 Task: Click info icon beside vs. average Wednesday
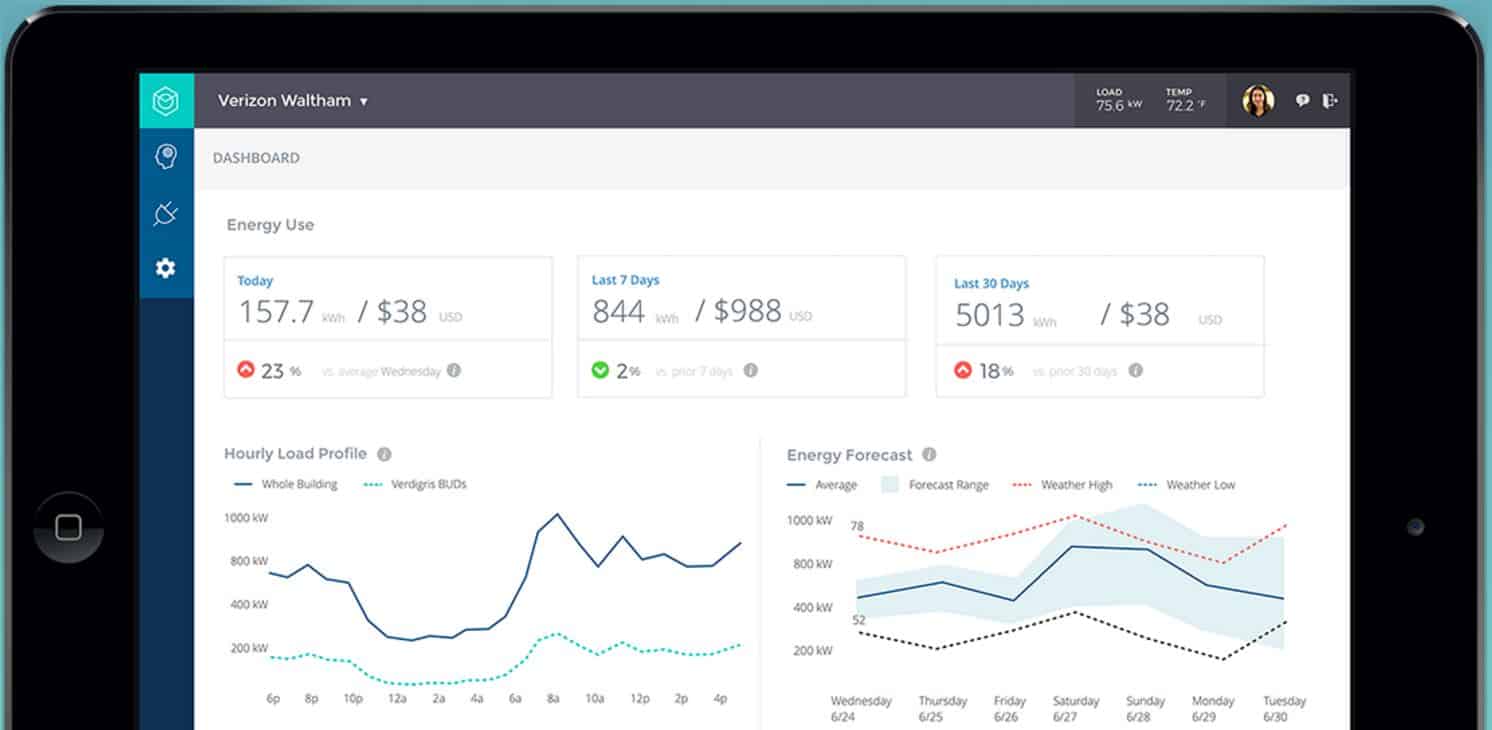(x=454, y=371)
